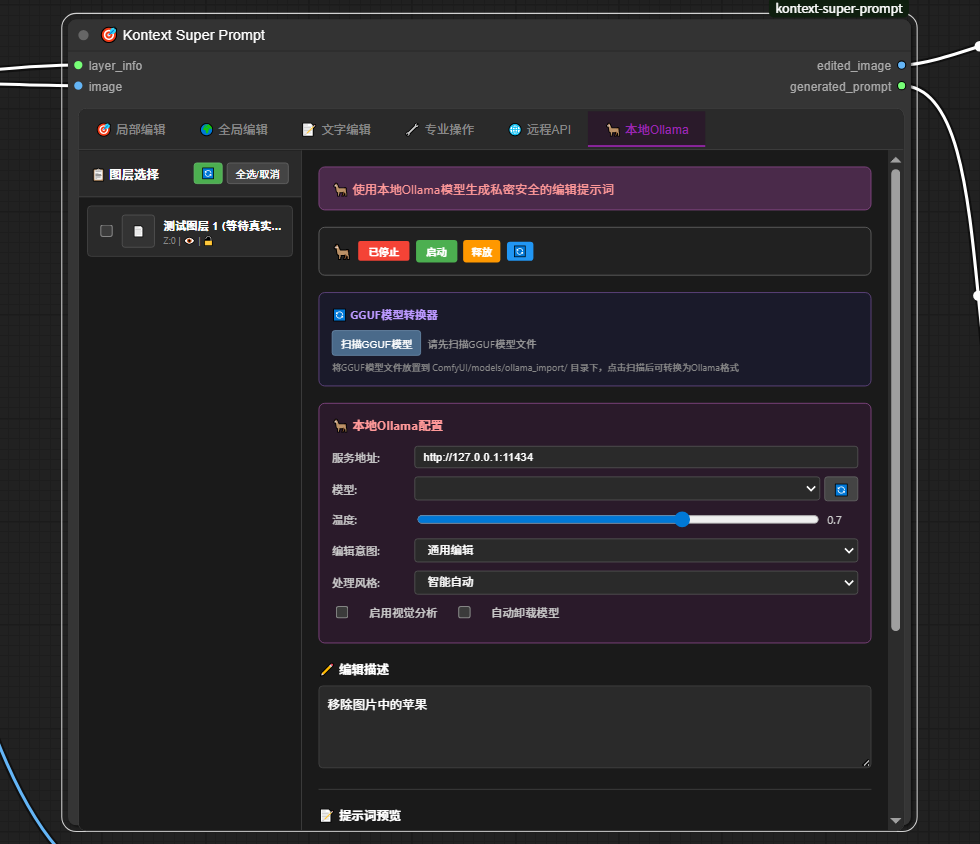Open the 文字编辑 tab
The height and width of the screenshot is (844, 980).
[x=336, y=129]
